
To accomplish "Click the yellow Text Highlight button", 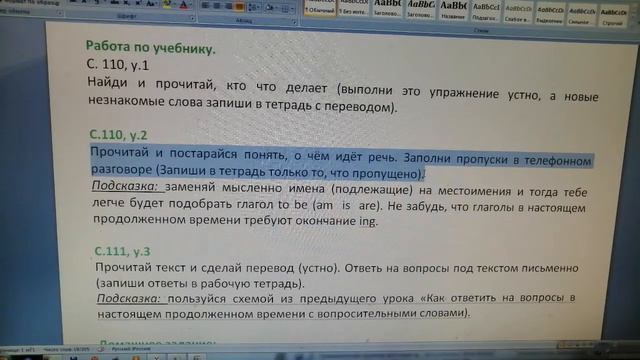I will [167, 4].
